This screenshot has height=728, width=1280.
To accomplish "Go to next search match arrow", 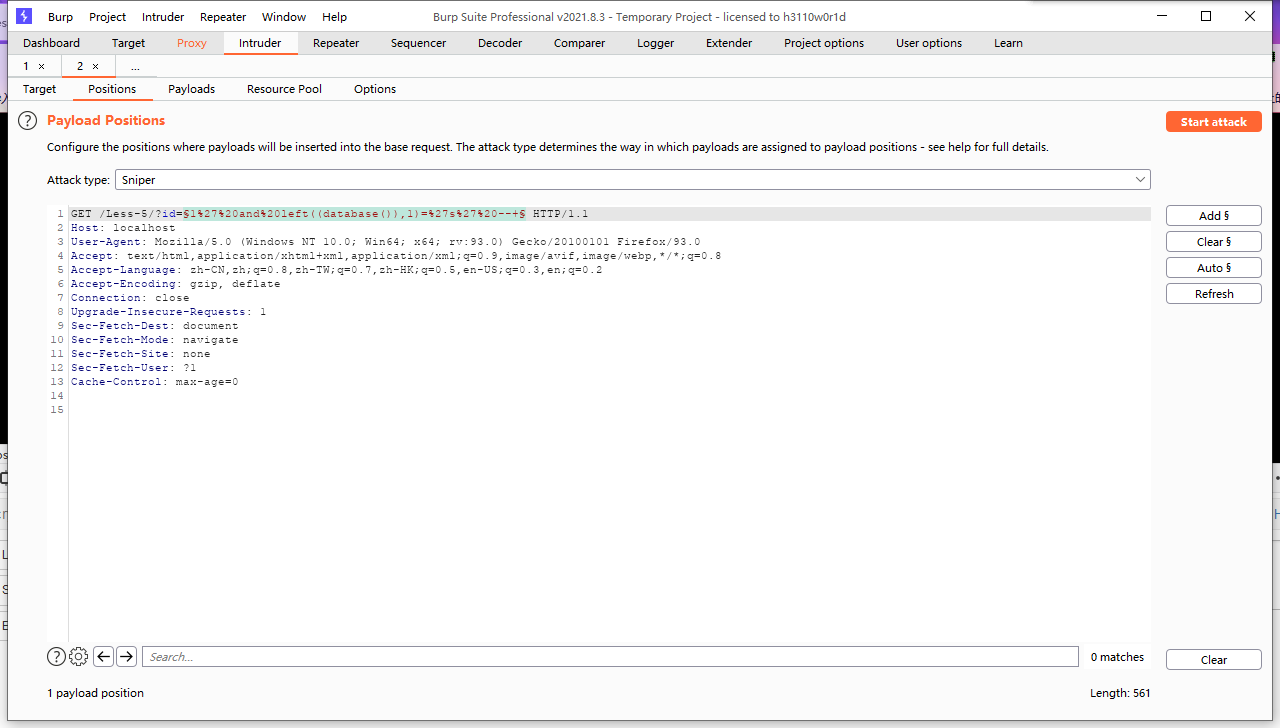I will pyautogui.click(x=126, y=657).
